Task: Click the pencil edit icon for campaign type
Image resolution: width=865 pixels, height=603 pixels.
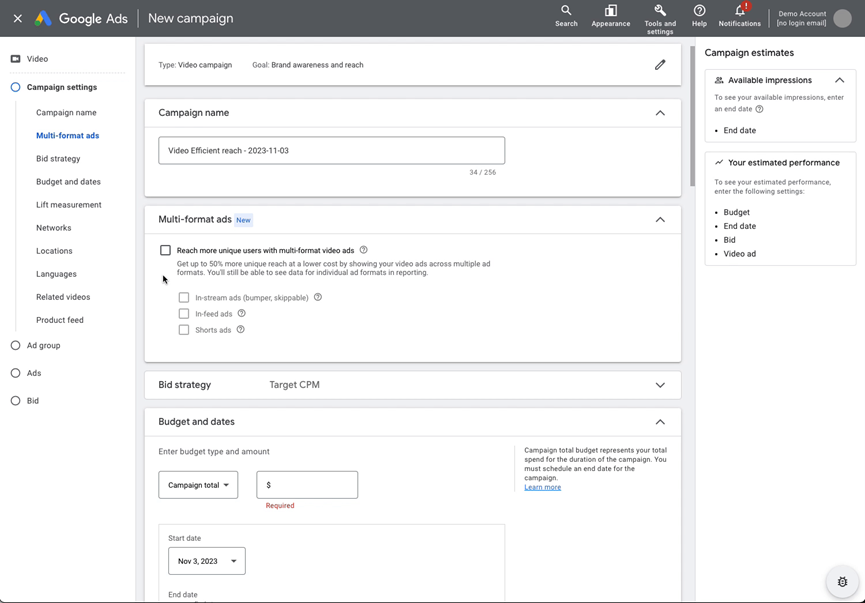Action: click(x=660, y=65)
